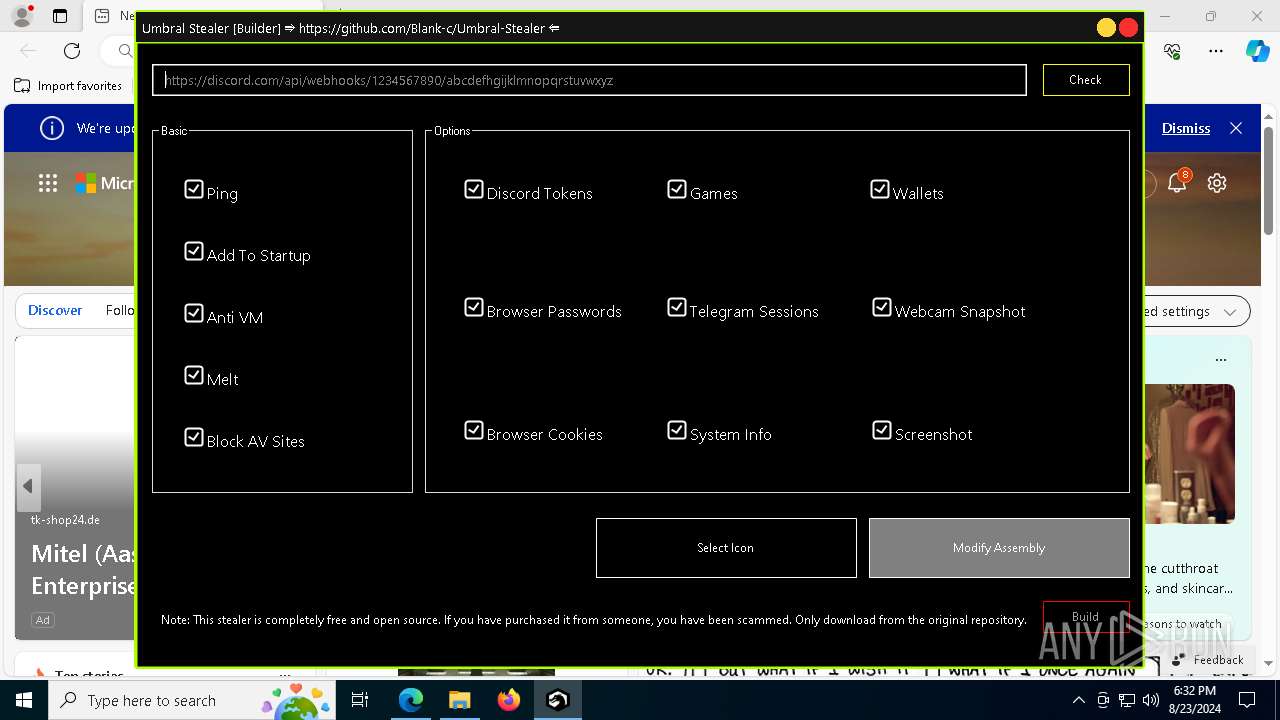This screenshot has height=720, width=1280.
Task: Close the blue banner with X icon
Action: [x=1236, y=128]
